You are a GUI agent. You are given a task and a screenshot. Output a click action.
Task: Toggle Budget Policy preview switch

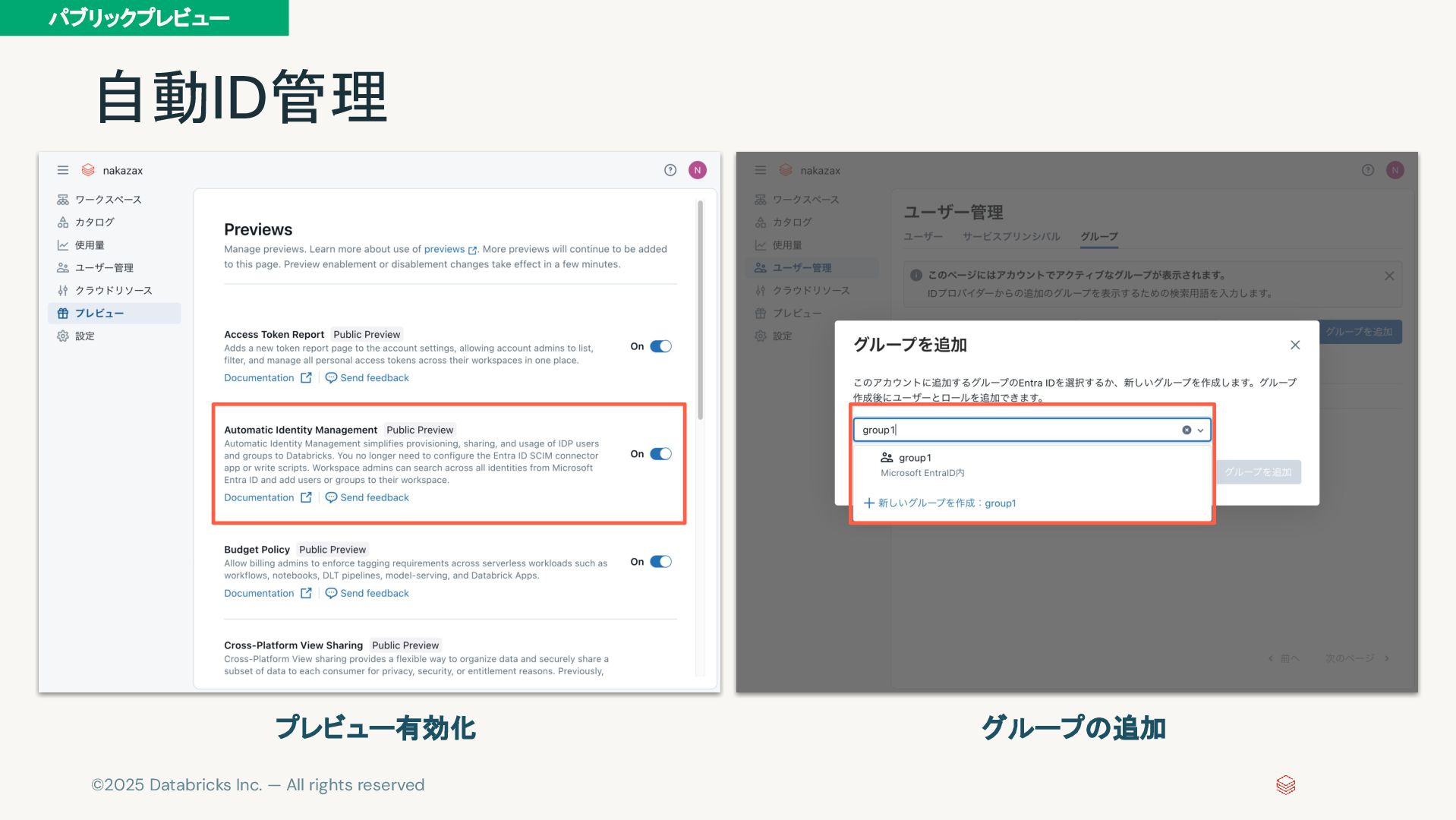pyautogui.click(x=661, y=562)
